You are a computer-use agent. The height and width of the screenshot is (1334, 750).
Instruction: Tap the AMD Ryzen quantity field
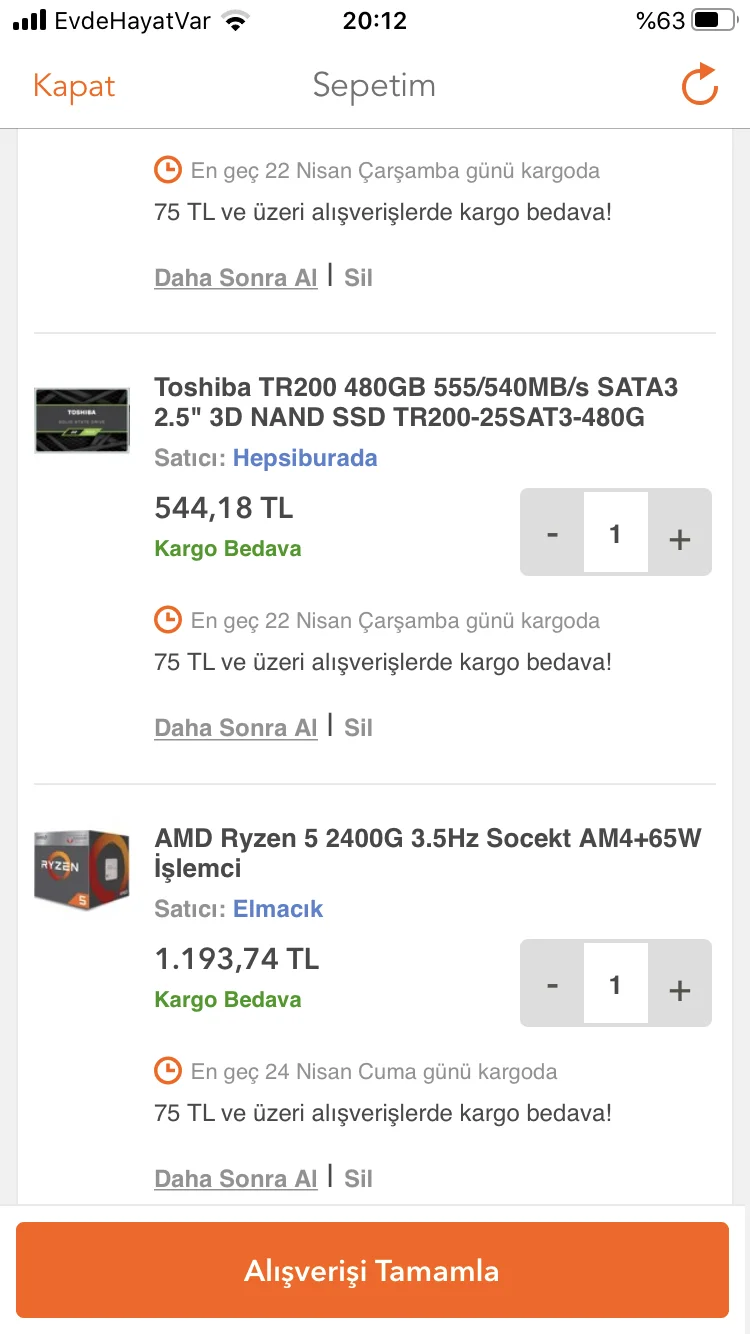615,985
